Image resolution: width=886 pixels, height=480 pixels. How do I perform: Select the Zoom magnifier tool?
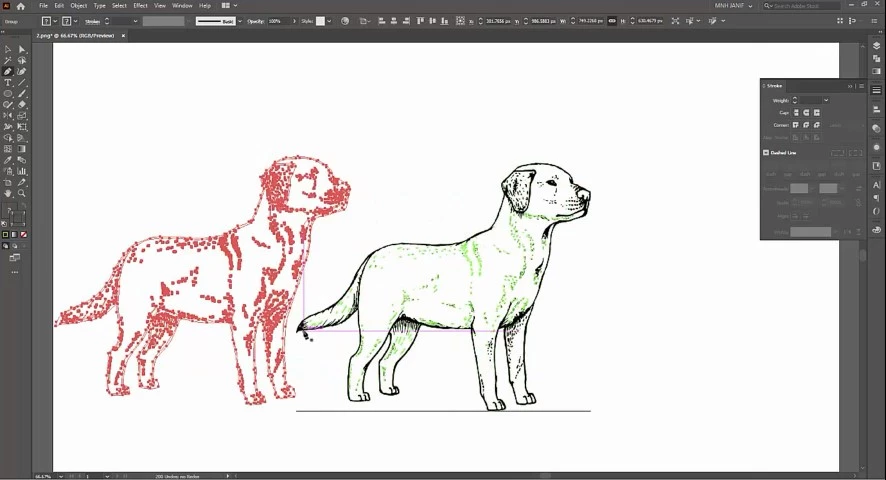click(x=21, y=193)
